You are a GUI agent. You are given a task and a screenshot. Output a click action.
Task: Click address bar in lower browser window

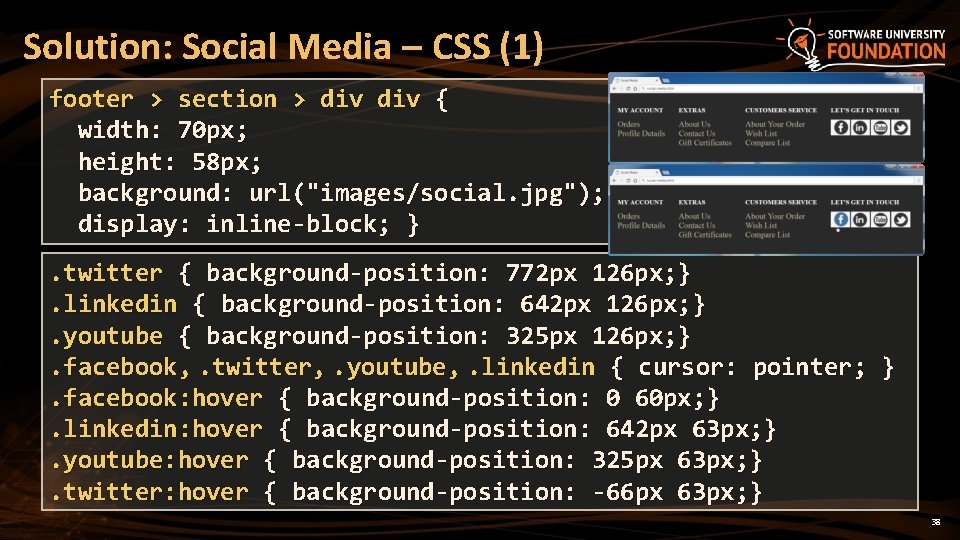click(x=776, y=181)
